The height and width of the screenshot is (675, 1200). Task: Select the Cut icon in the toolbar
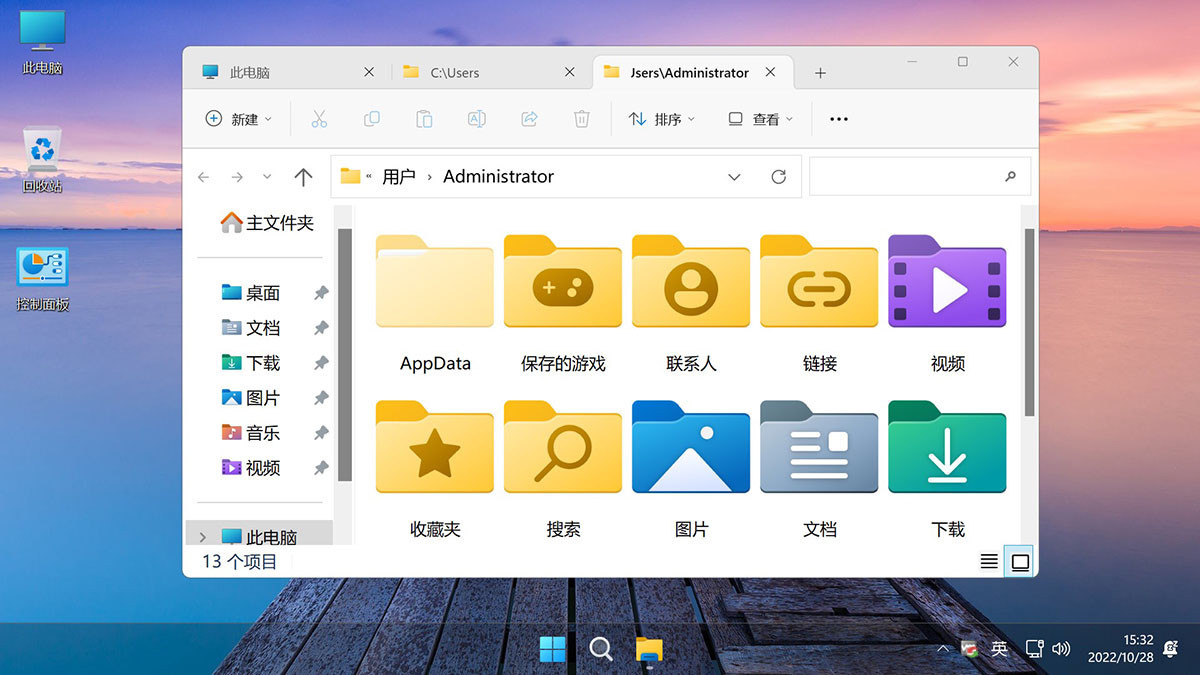click(319, 118)
